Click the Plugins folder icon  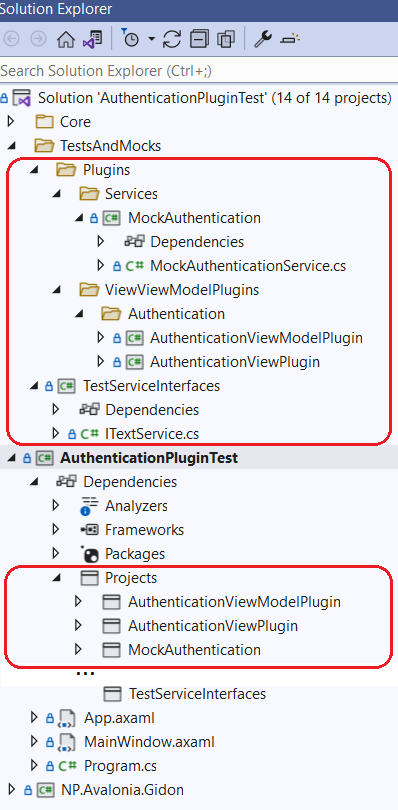click(x=66, y=169)
